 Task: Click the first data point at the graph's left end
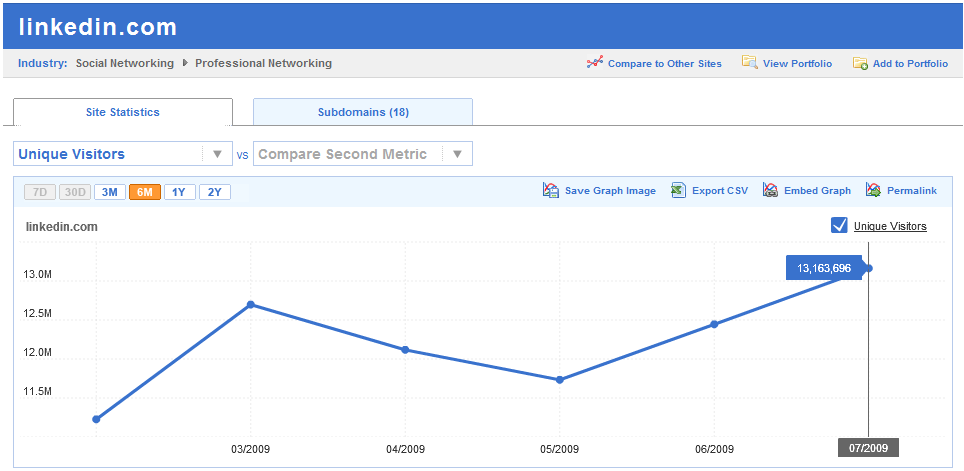pos(96,419)
